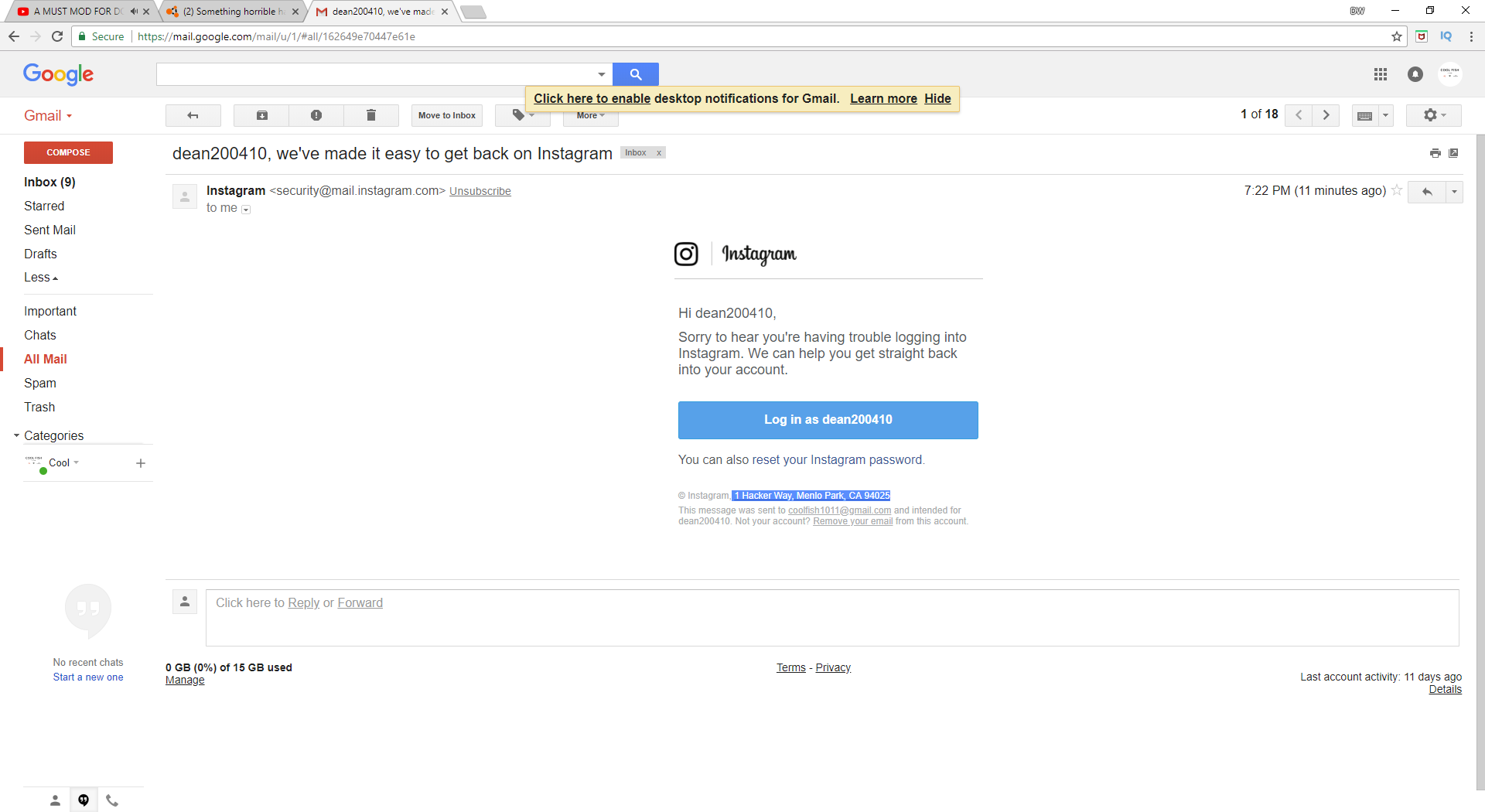The width and height of the screenshot is (1485, 812).
Task: Open the Cool chat status dropdown
Action: coord(76,462)
